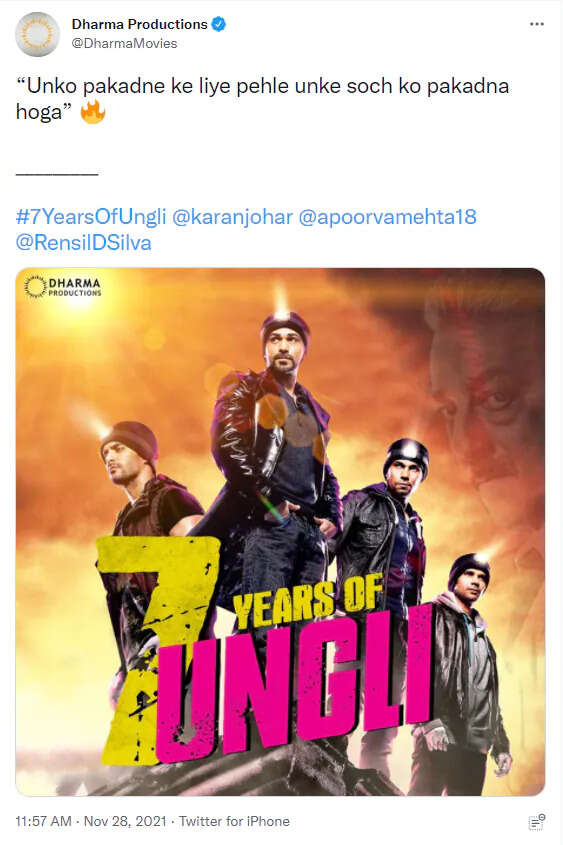Click the document icon at bottom right
The height and width of the screenshot is (845, 563).
click(537, 822)
